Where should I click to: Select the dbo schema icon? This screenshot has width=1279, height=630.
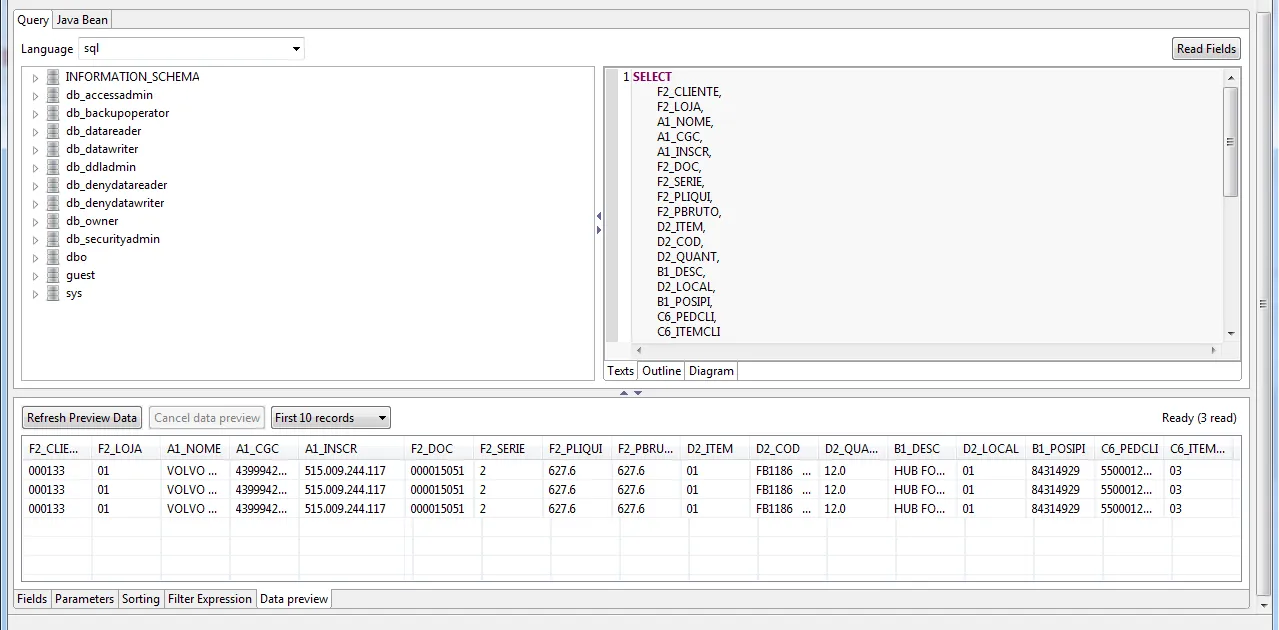(x=53, y=257)
